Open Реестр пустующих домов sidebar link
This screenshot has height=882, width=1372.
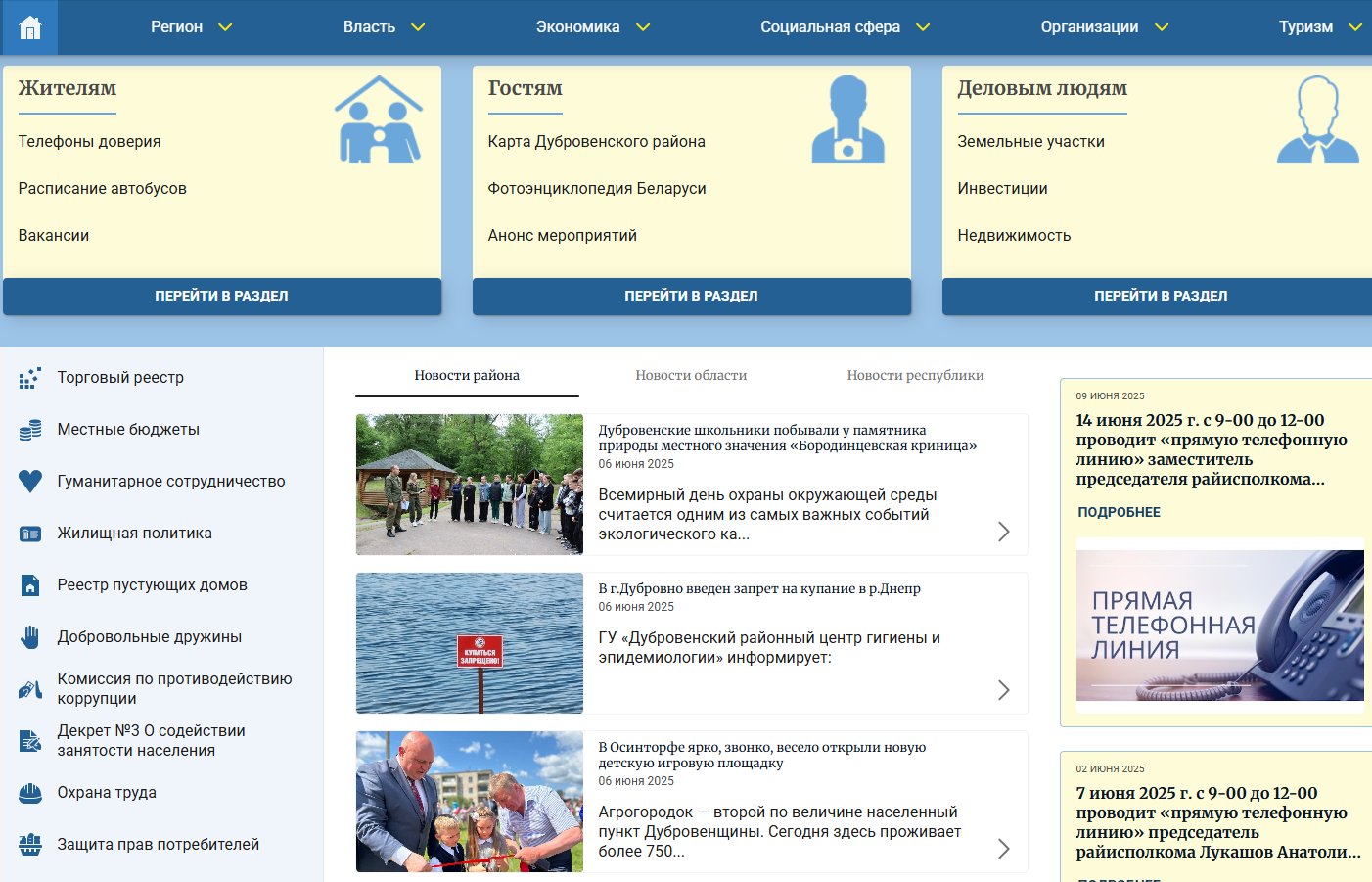(152, 585)
